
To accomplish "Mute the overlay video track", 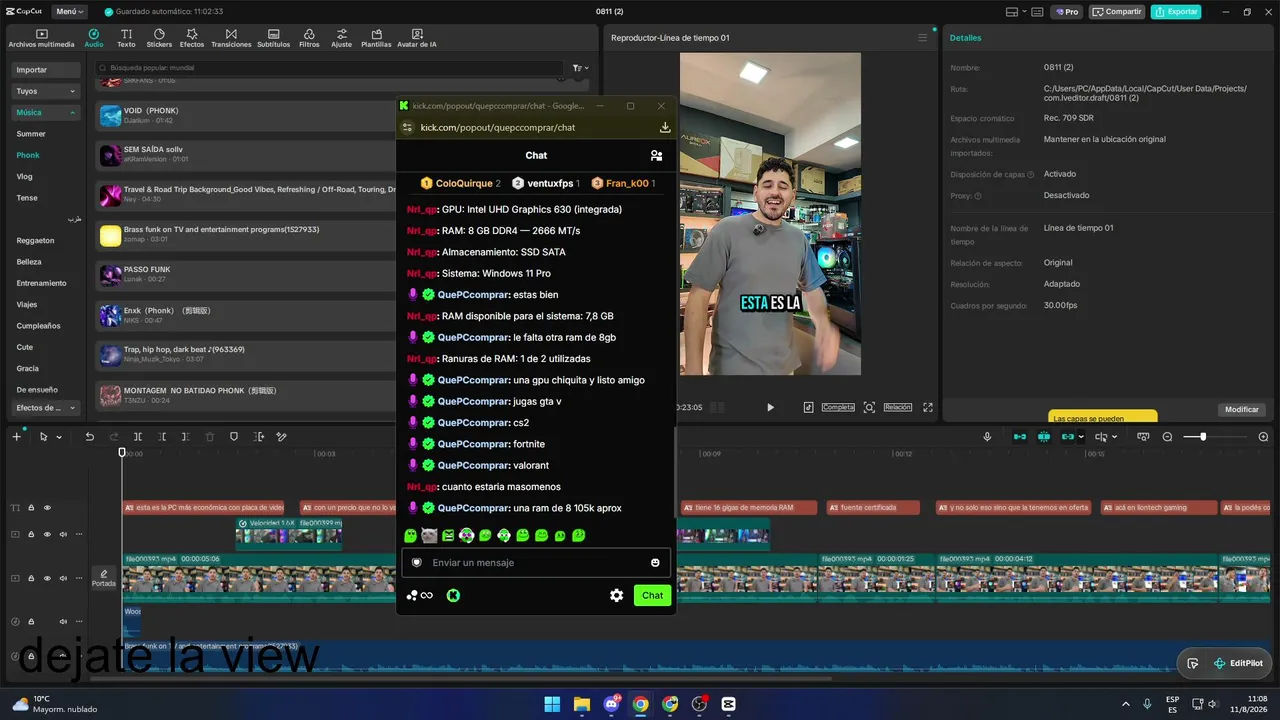I will click(63, 534).
